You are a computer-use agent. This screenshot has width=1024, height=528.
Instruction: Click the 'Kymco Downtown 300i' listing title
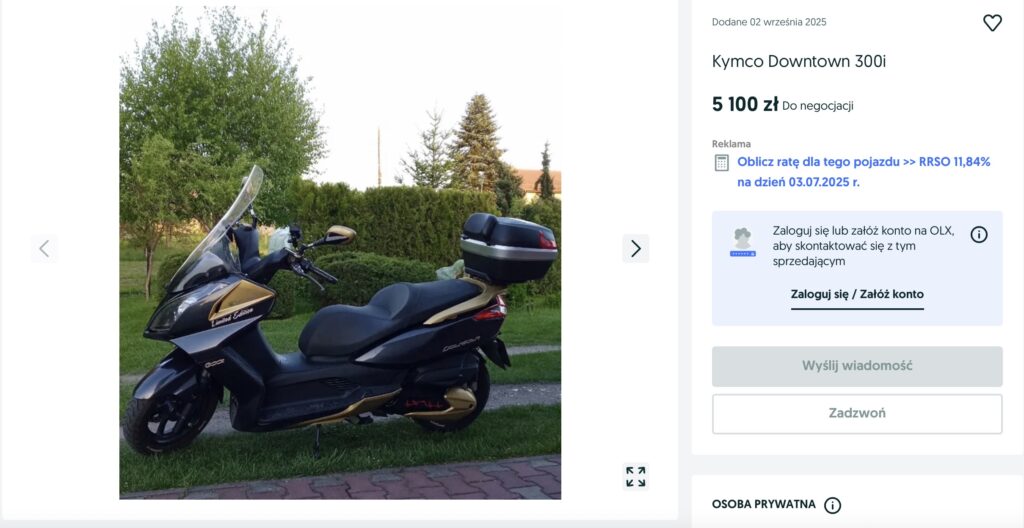click(799, 61)
